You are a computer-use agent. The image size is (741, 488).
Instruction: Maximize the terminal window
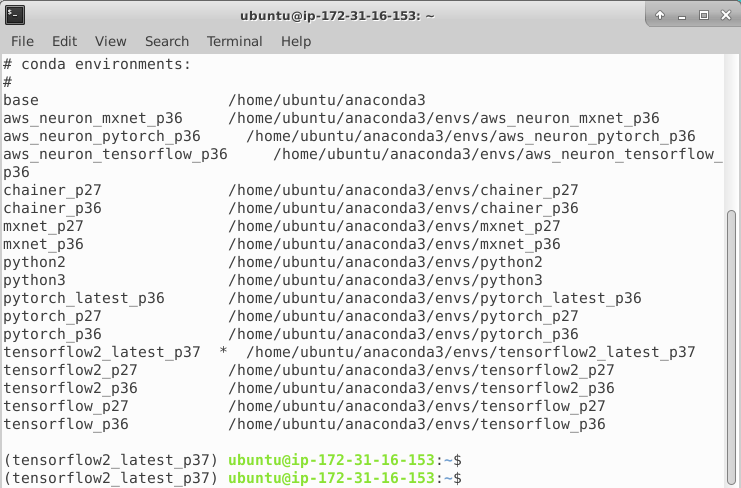(x=703, y=15)
